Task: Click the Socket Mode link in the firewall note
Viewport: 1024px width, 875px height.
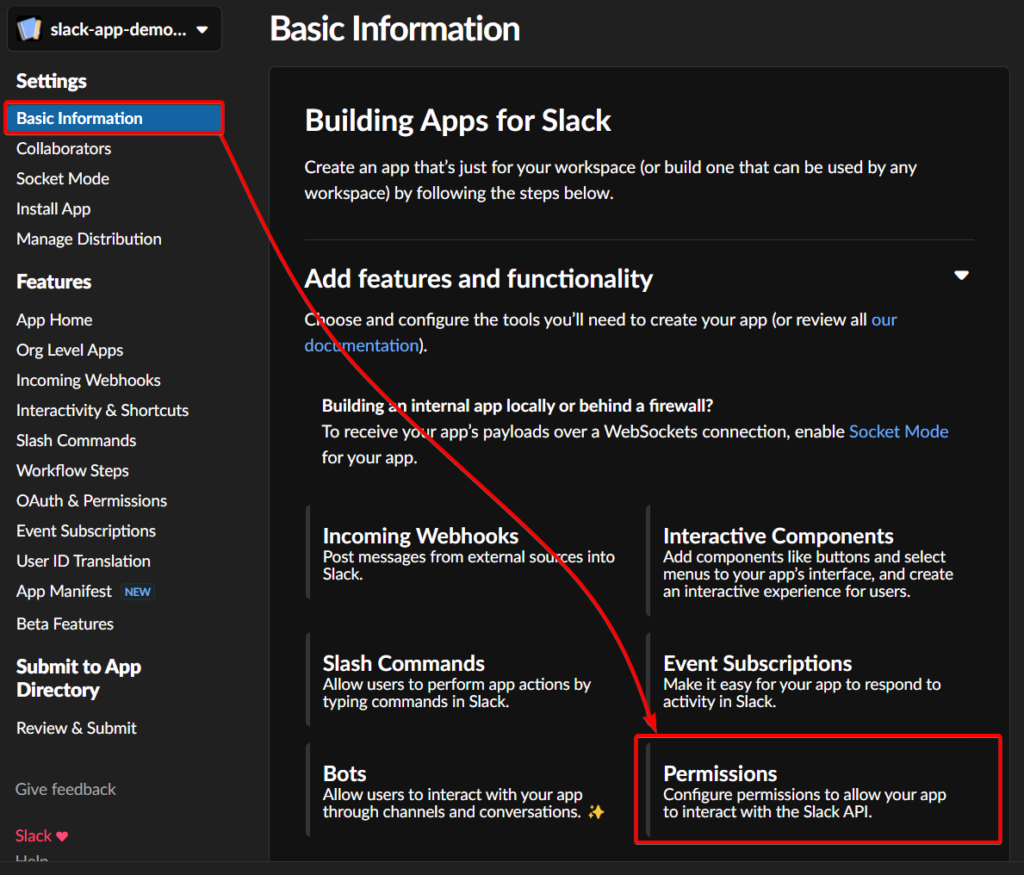Action: [x=897, y=431]
